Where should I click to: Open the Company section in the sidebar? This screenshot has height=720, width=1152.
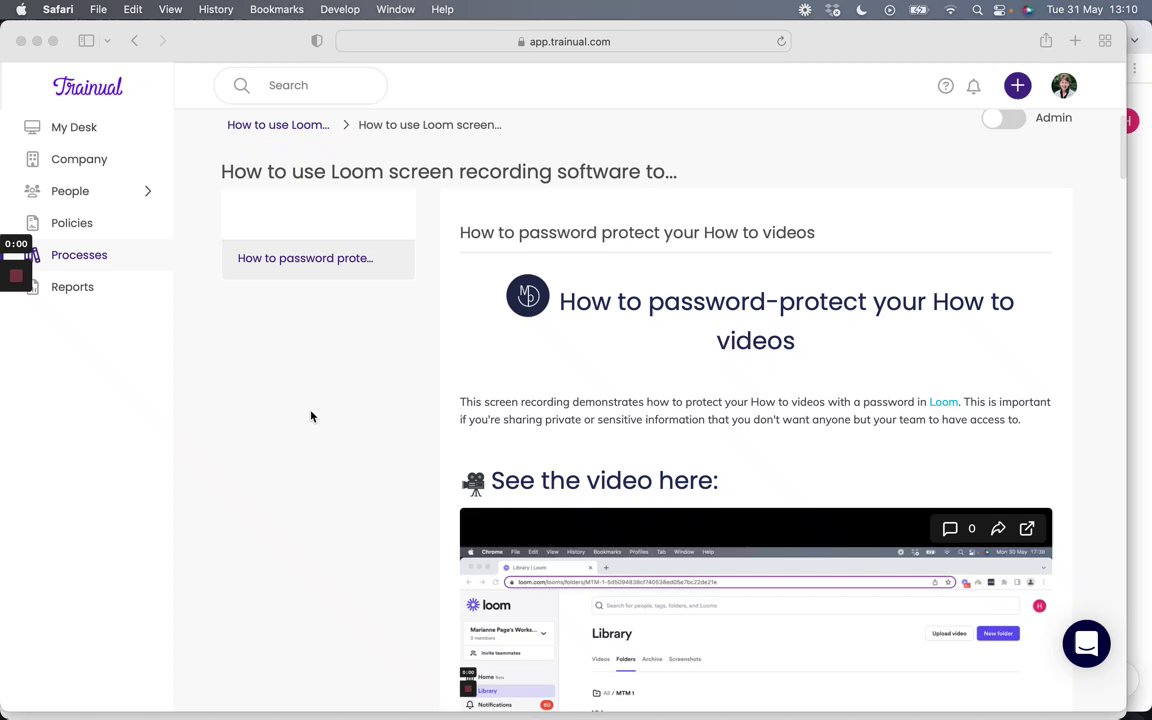[x=79, y=159]
